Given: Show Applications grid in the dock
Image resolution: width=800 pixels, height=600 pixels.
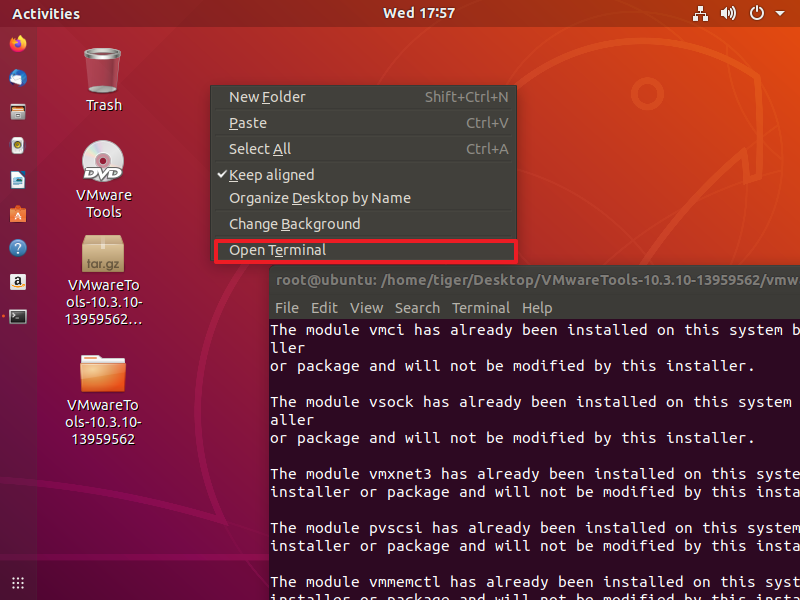Looking at the screenshot, I should coord(18,582).
